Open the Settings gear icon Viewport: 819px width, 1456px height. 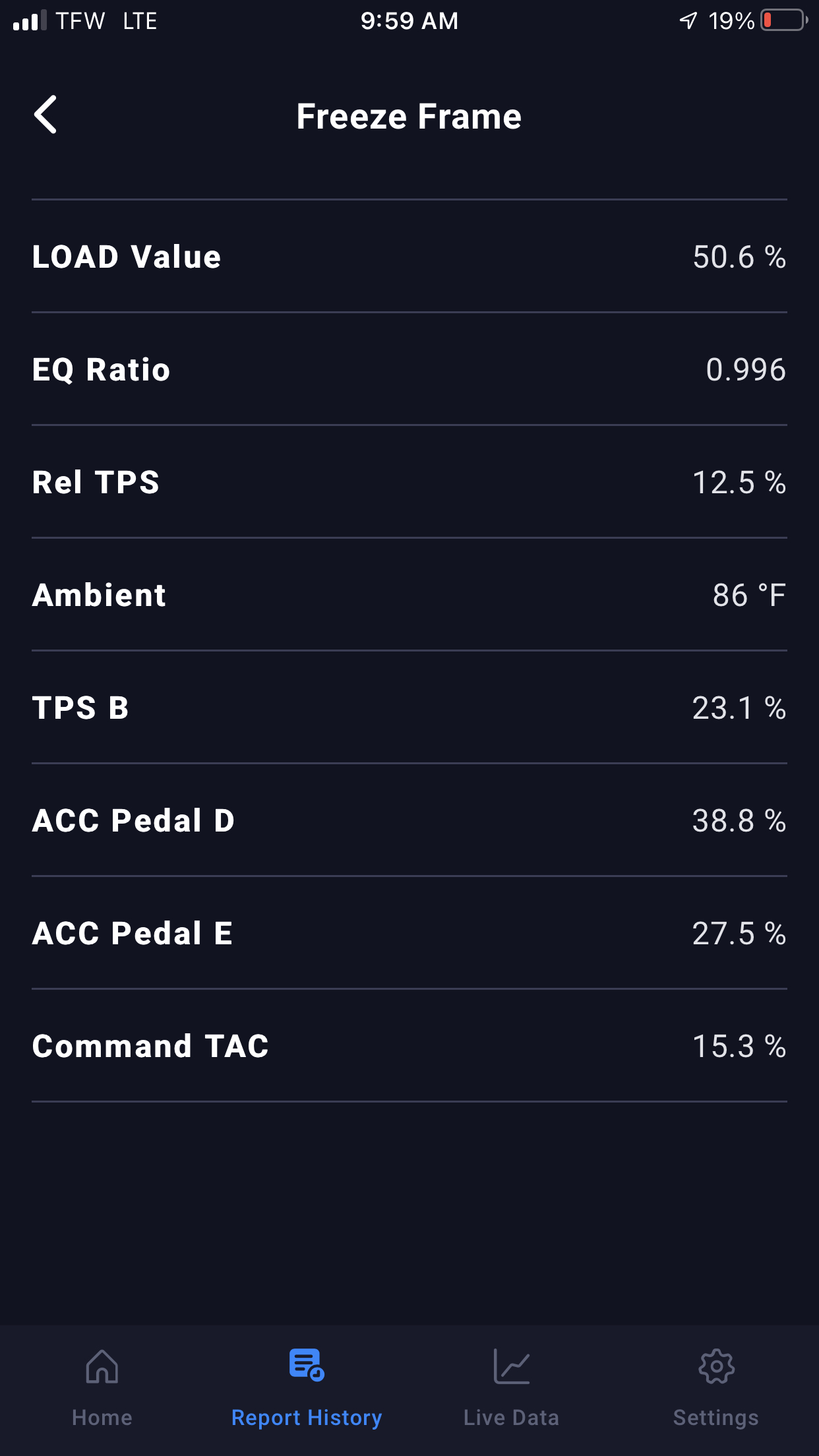tap(716, 1366)
